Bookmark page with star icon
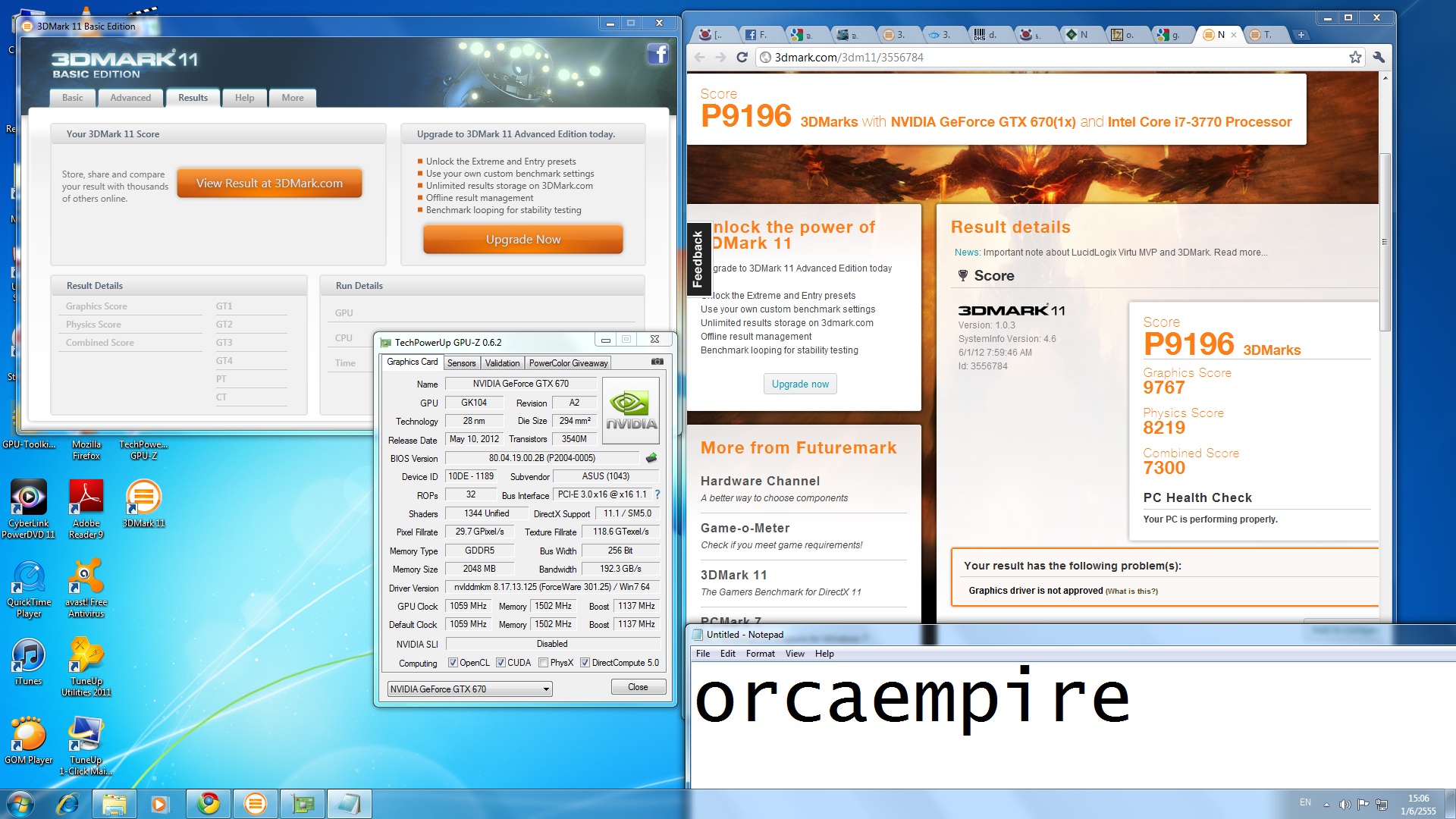Viewport: 1456px width, 819px height. (x=1355, y=58)
